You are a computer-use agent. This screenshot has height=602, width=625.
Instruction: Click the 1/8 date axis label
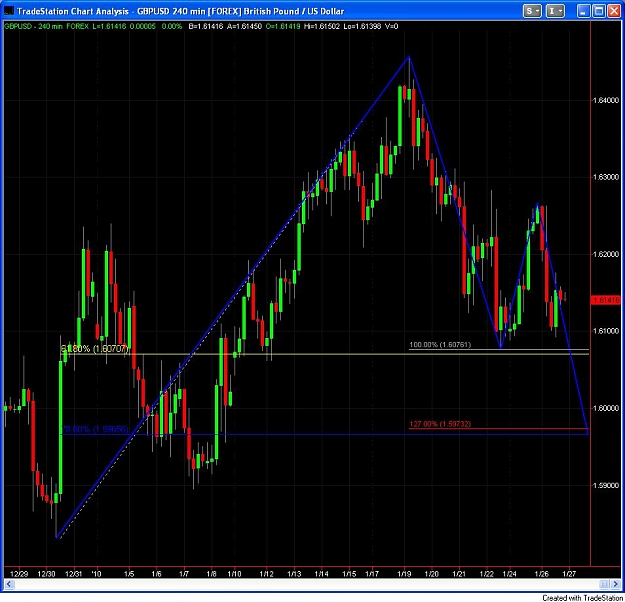point(211,574)
